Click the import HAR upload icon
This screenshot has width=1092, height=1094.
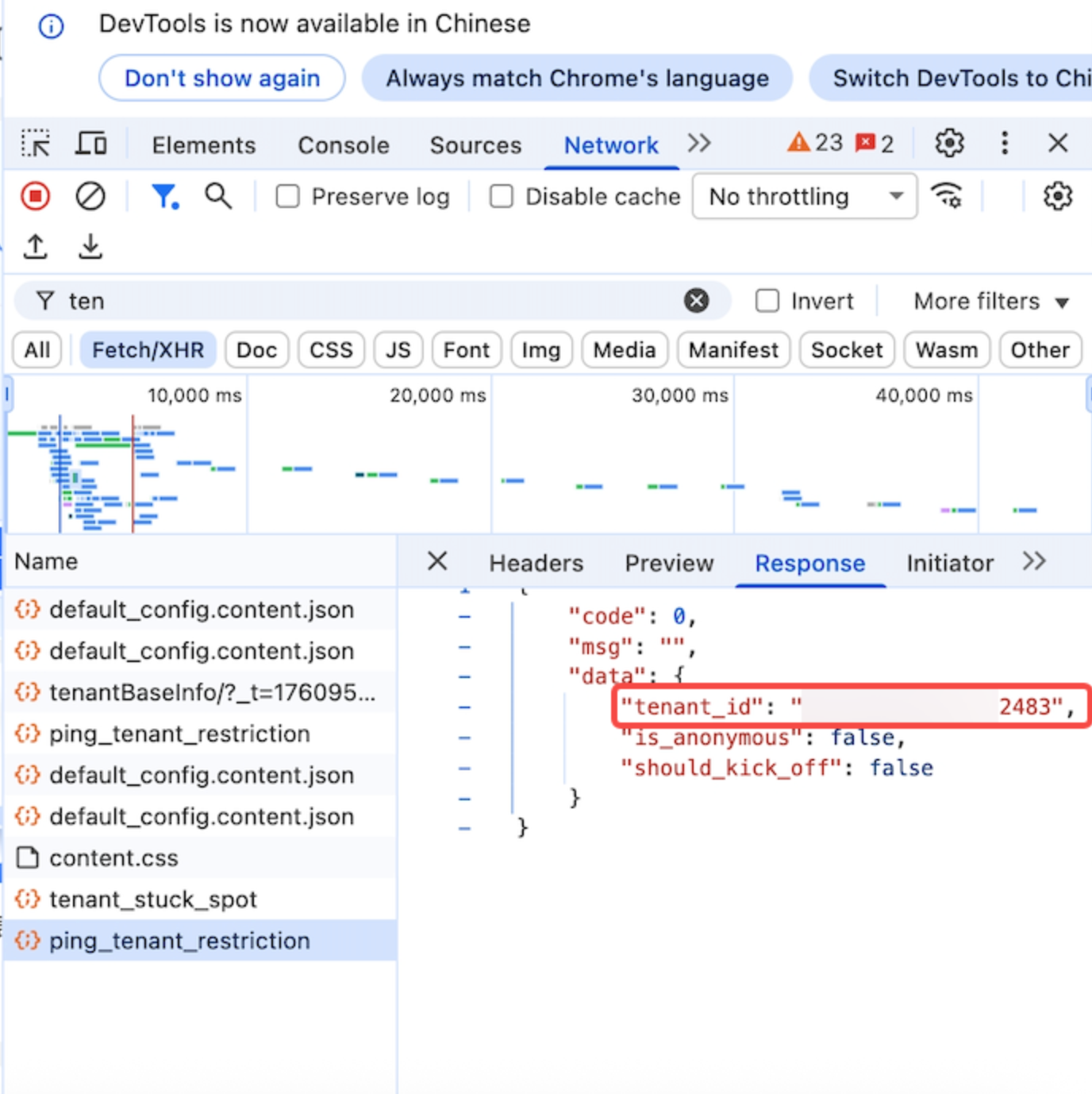point(36,247)
